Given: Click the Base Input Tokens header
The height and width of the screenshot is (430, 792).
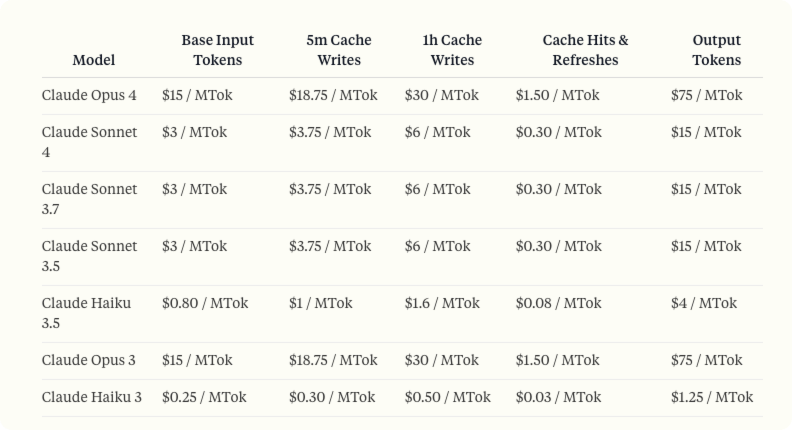Looking at the screenshot, I should click(x=217, y=50).
